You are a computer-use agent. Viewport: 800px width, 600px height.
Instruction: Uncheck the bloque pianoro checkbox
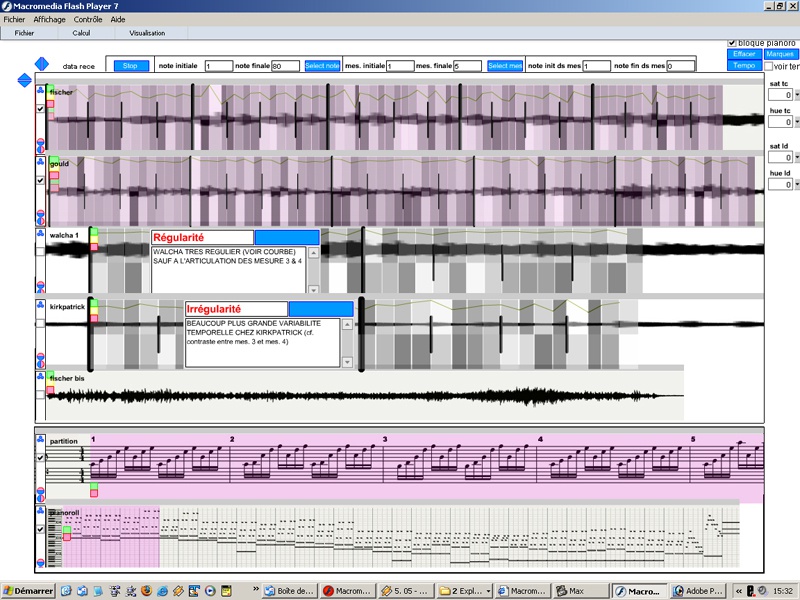coord(732,43)
